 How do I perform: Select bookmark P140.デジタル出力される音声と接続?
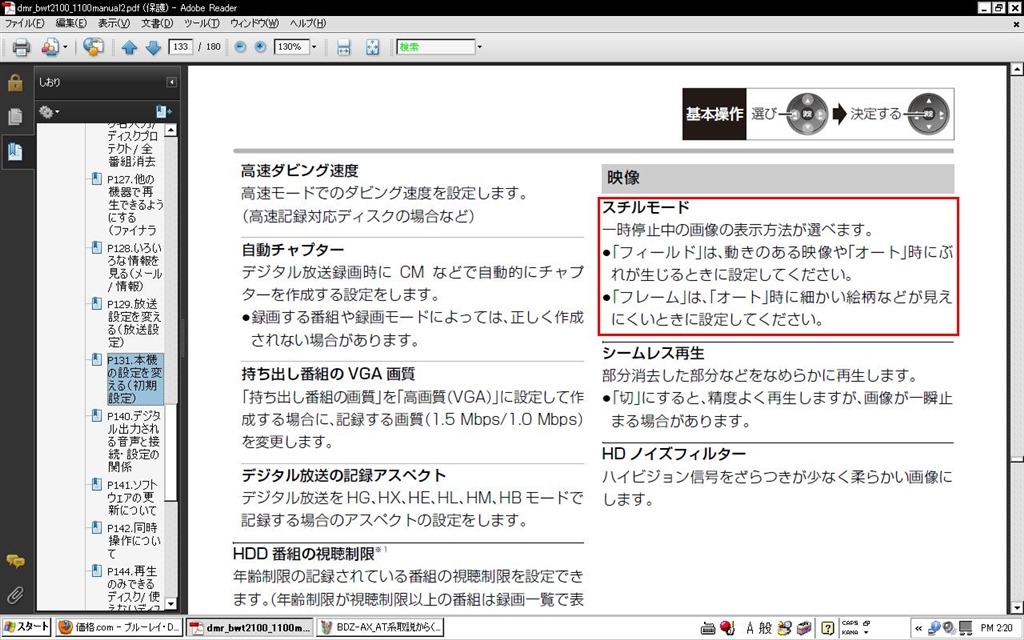pyautogui.click(x=134, y=441)
